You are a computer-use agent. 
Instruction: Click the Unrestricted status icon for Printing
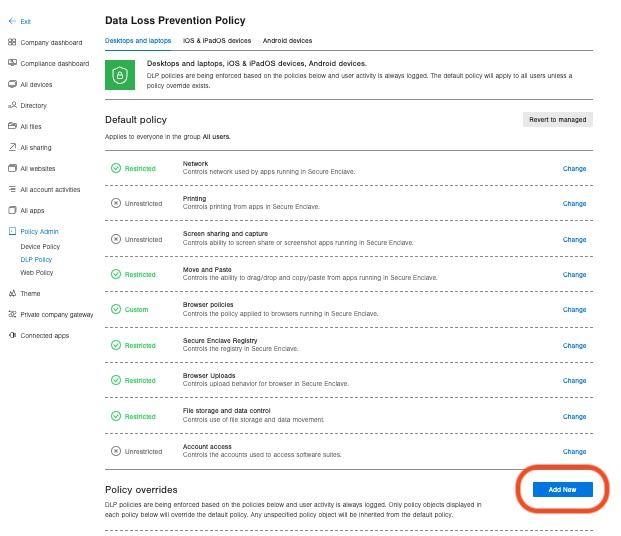point(116,203)
